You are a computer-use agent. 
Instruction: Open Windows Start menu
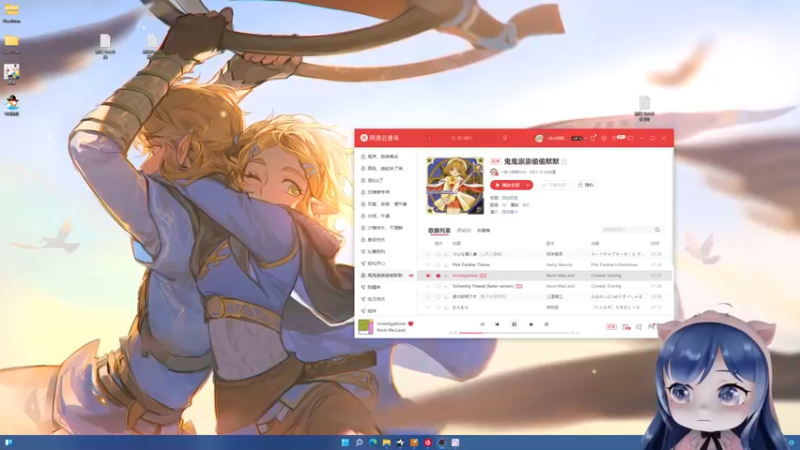(x=345, y=442)
